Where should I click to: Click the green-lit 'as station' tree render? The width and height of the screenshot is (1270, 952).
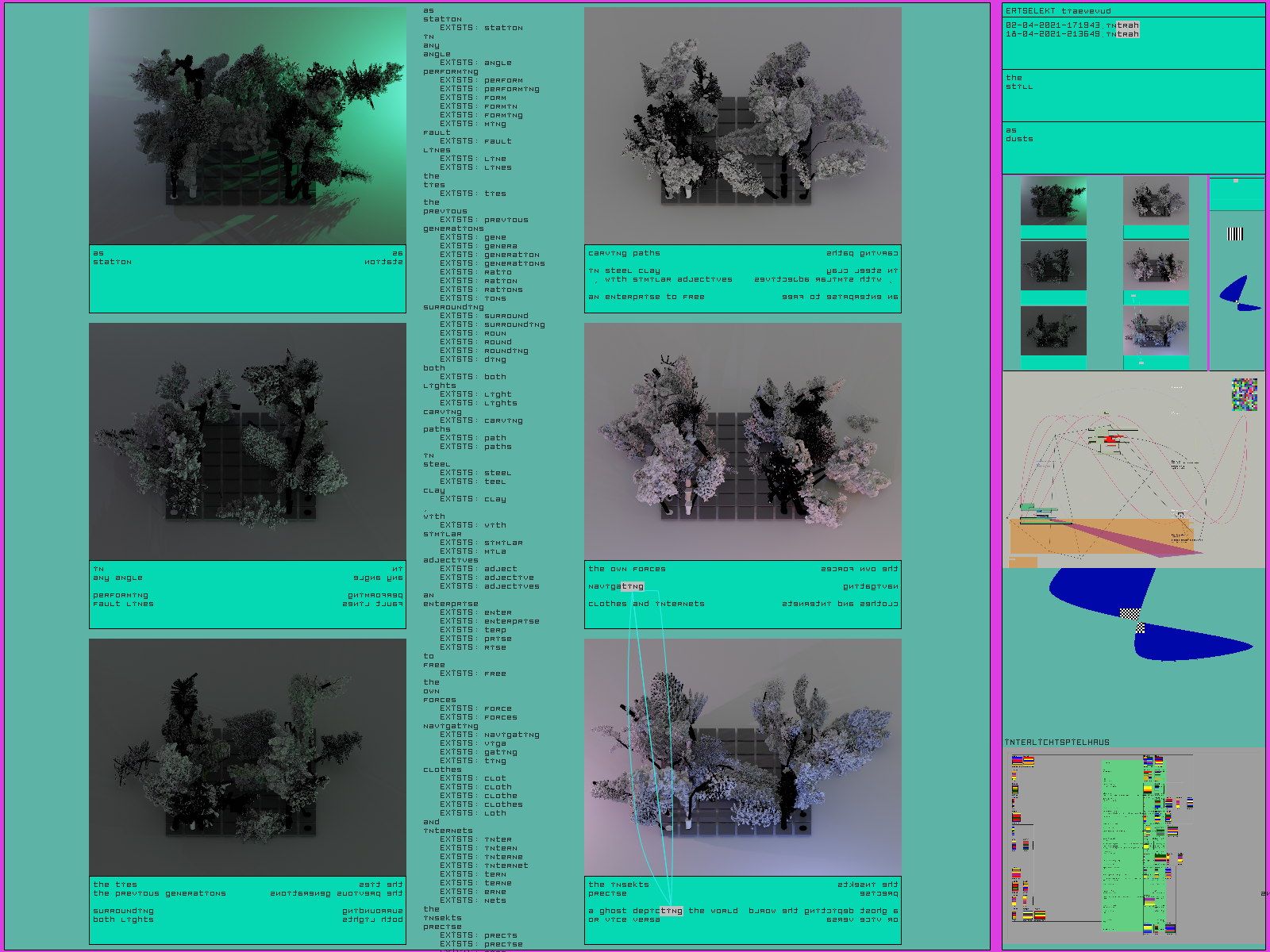[x=248, y=126]
